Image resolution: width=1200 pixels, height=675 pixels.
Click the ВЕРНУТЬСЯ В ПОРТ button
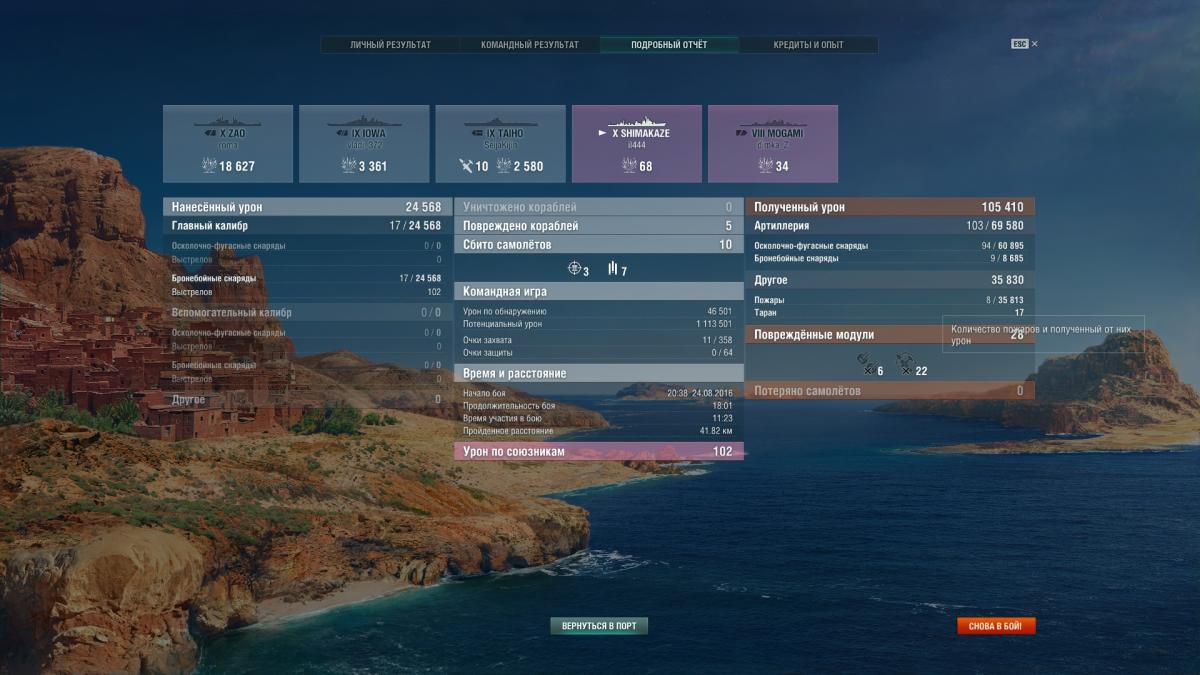(x=599, y=626)
